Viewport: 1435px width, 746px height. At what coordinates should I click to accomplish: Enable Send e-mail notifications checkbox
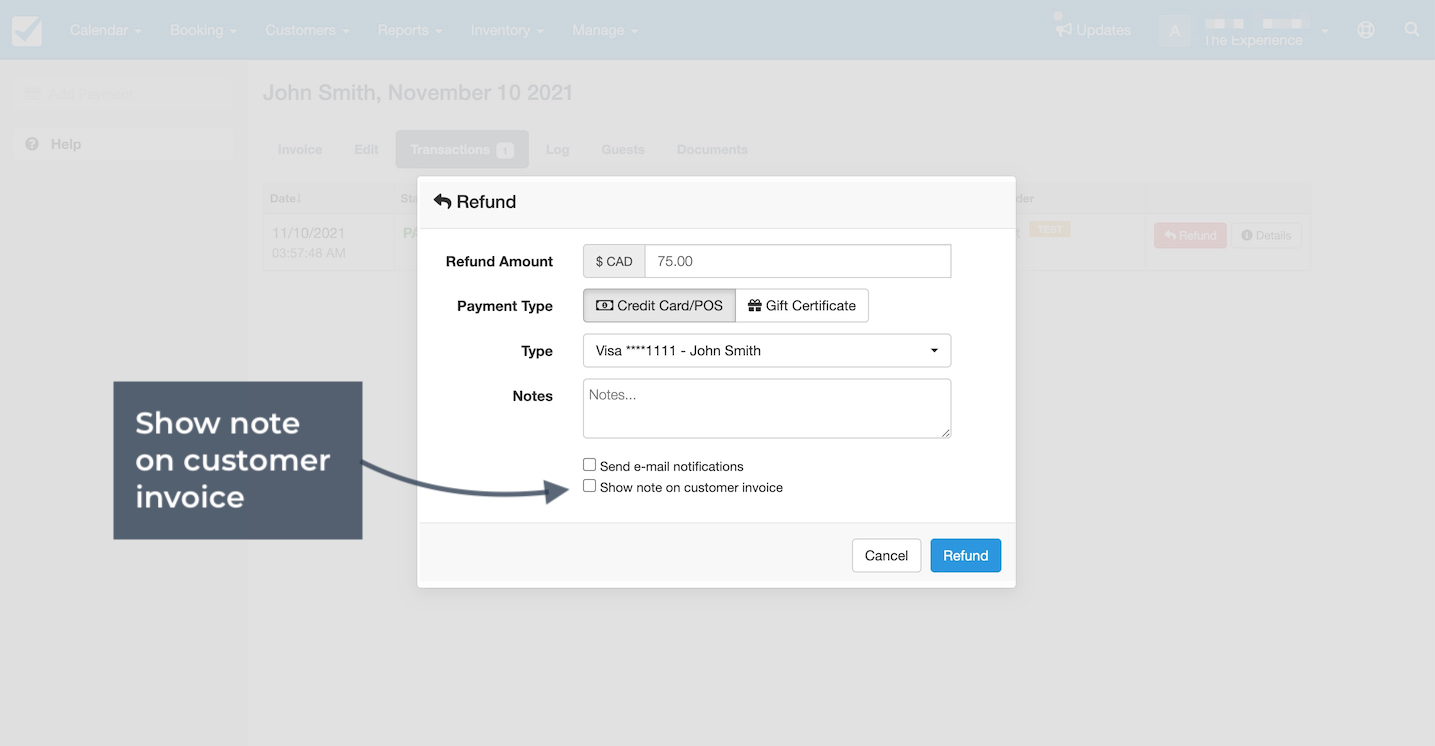[x=590, y=465]
